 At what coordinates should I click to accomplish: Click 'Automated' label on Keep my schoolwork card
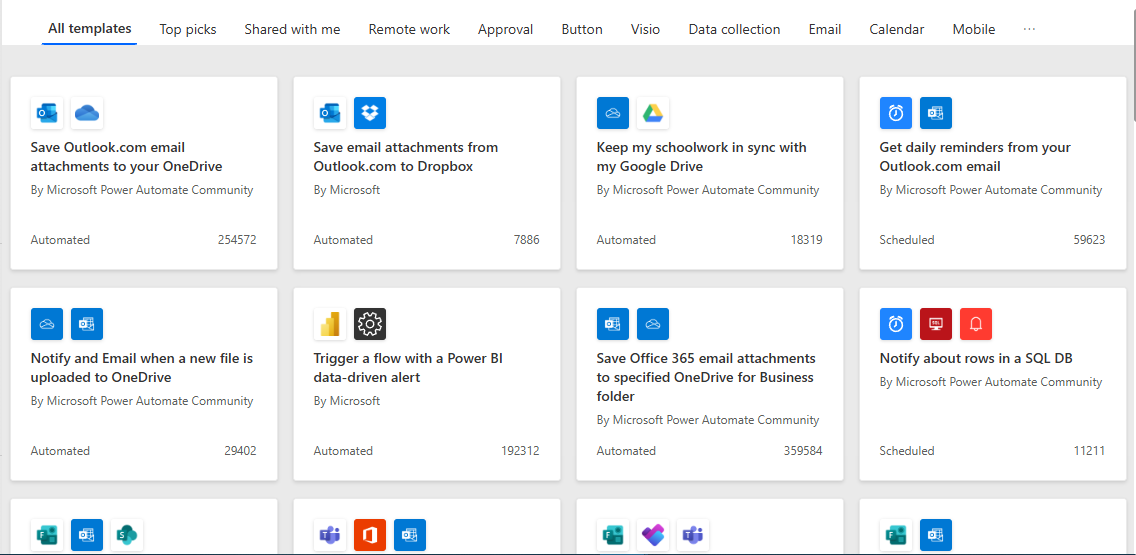[x=627, y=240]
